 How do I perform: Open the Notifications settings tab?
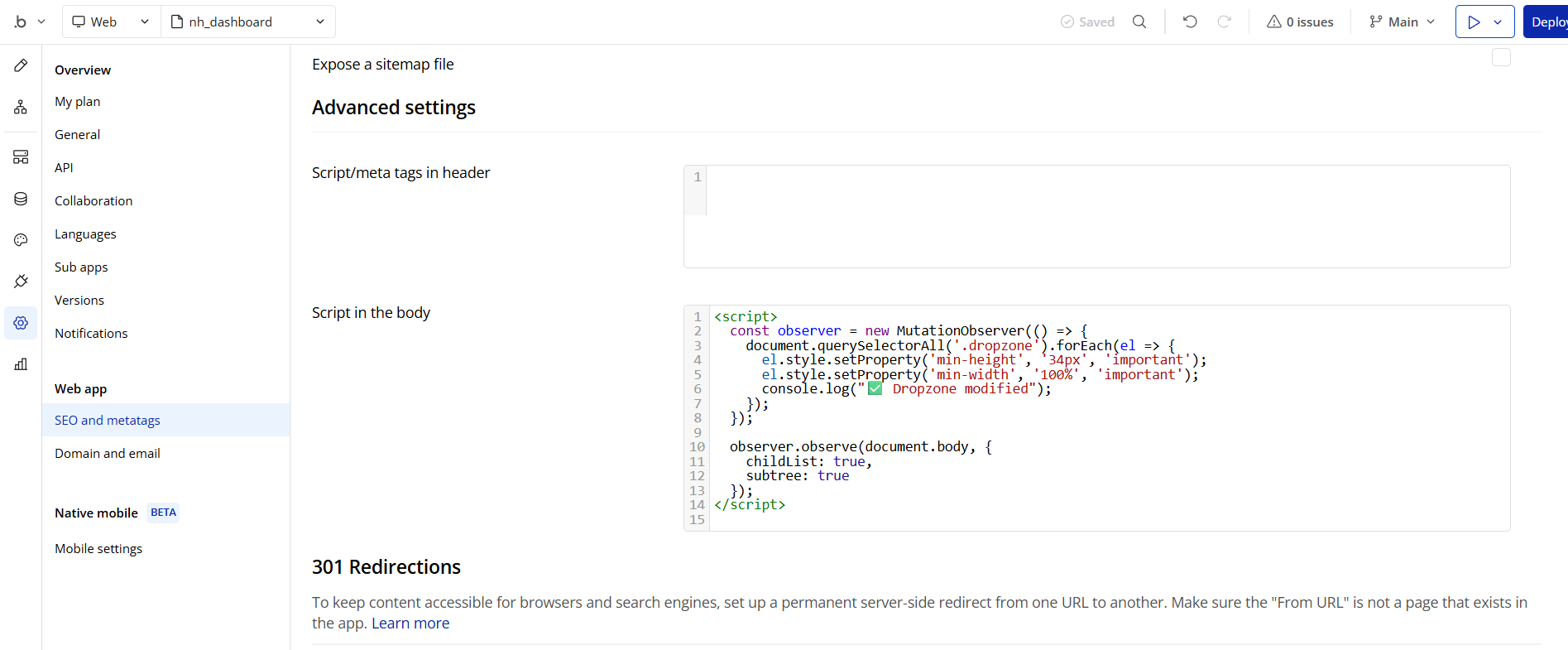coord(91,333)
